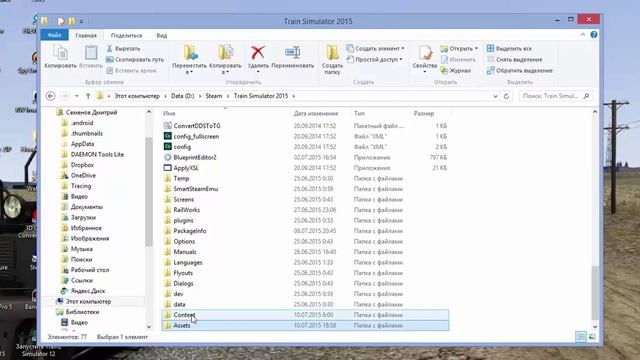Select the Content folder row
This screenshot has height=360, width=640.
pyautogui.click(x=306, y=315)
